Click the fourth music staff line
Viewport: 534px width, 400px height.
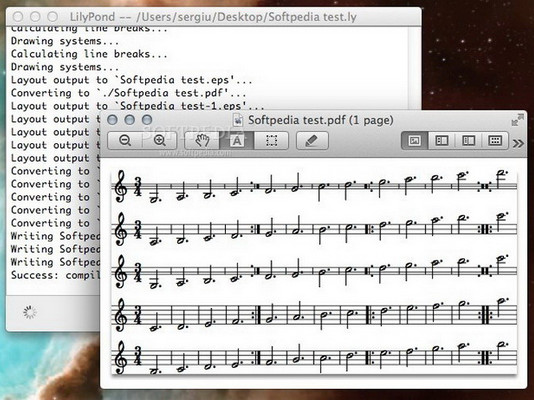click(x=314, y=314)
